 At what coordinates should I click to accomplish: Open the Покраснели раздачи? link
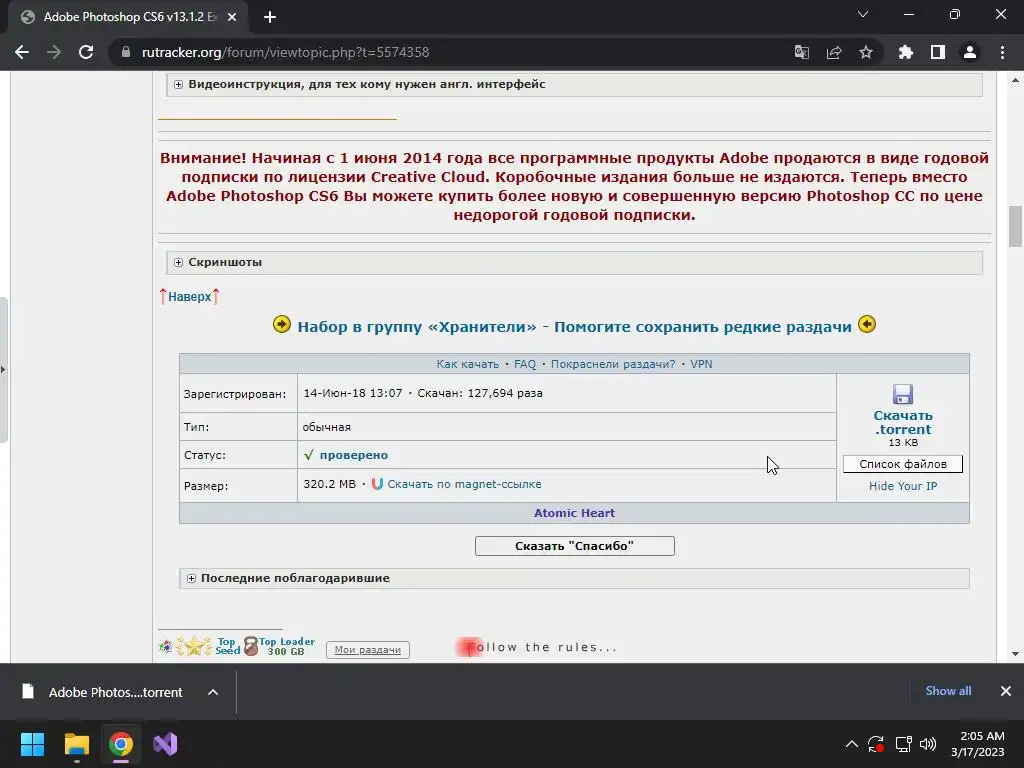tap(613, 364)
